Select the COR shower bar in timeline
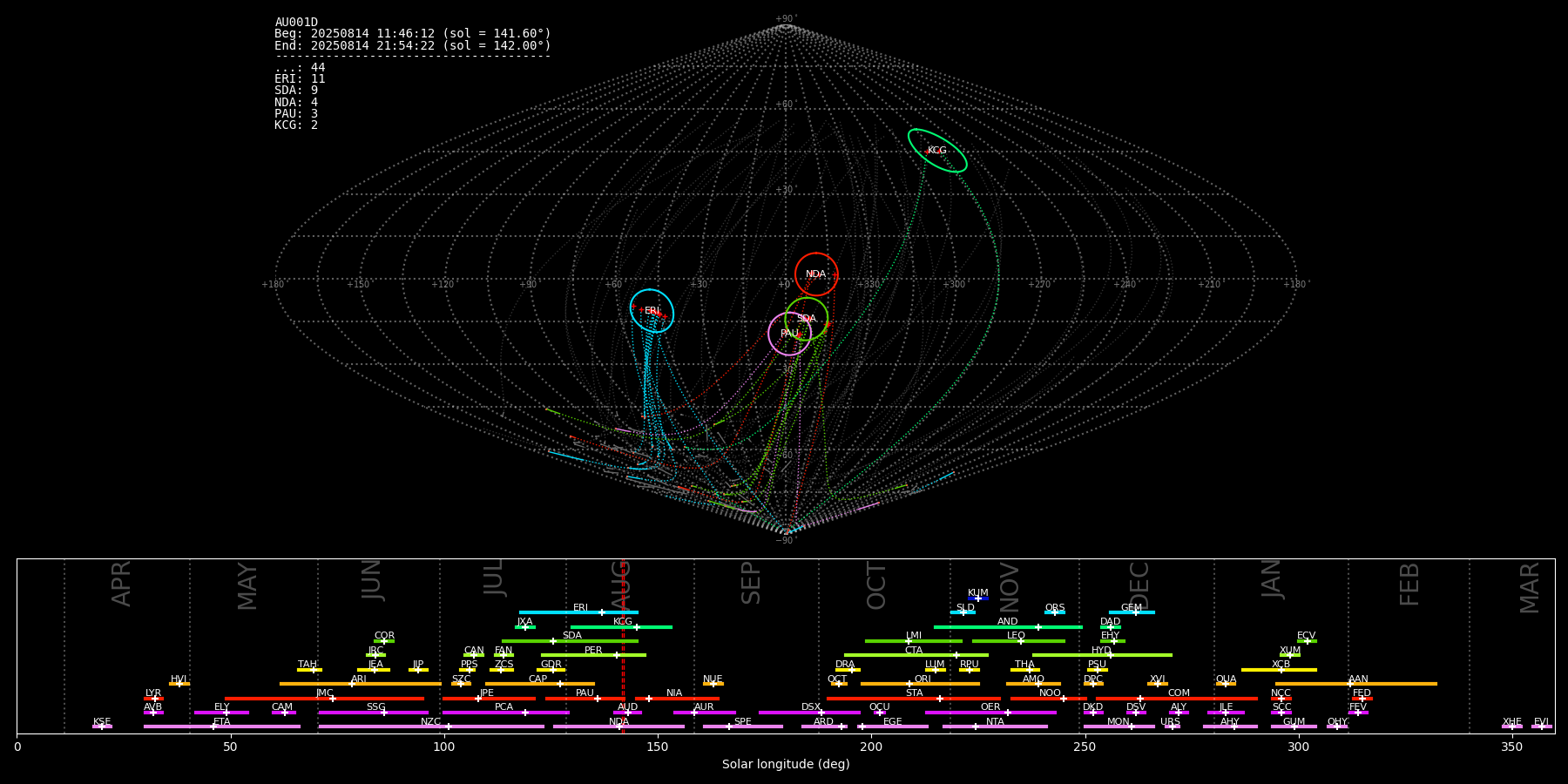The width and height of the screenshot is (1568, 784). click(x=384, y=641)
